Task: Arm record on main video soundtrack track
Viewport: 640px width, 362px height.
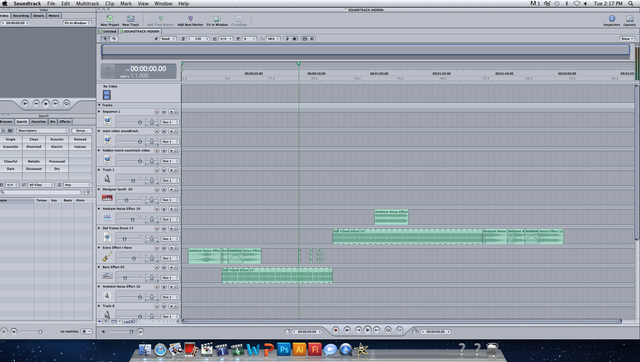Action: pyautogui.click(x=157, y=131)
